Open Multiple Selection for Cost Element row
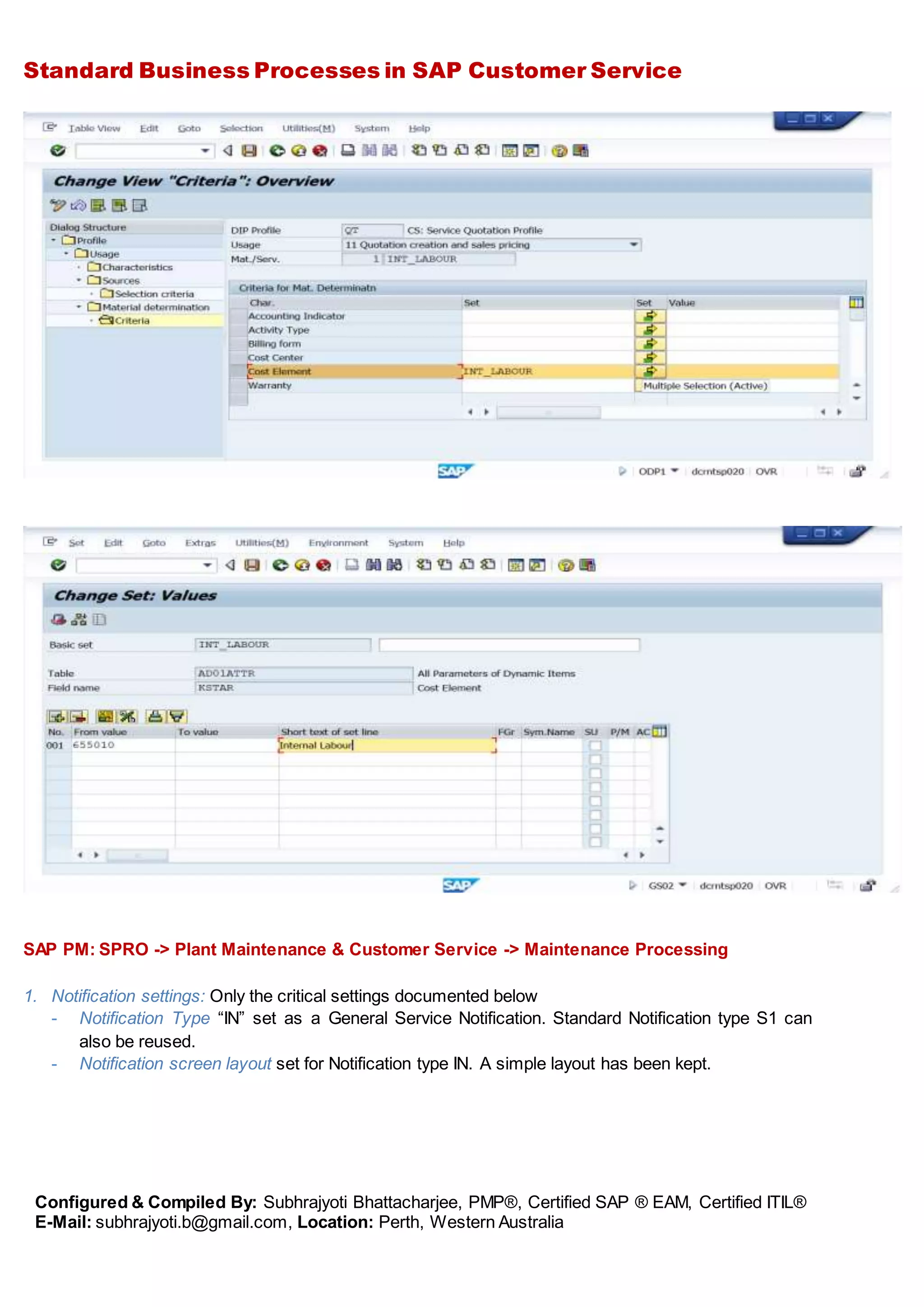924x1307 pixels. [x=650, y=371]
